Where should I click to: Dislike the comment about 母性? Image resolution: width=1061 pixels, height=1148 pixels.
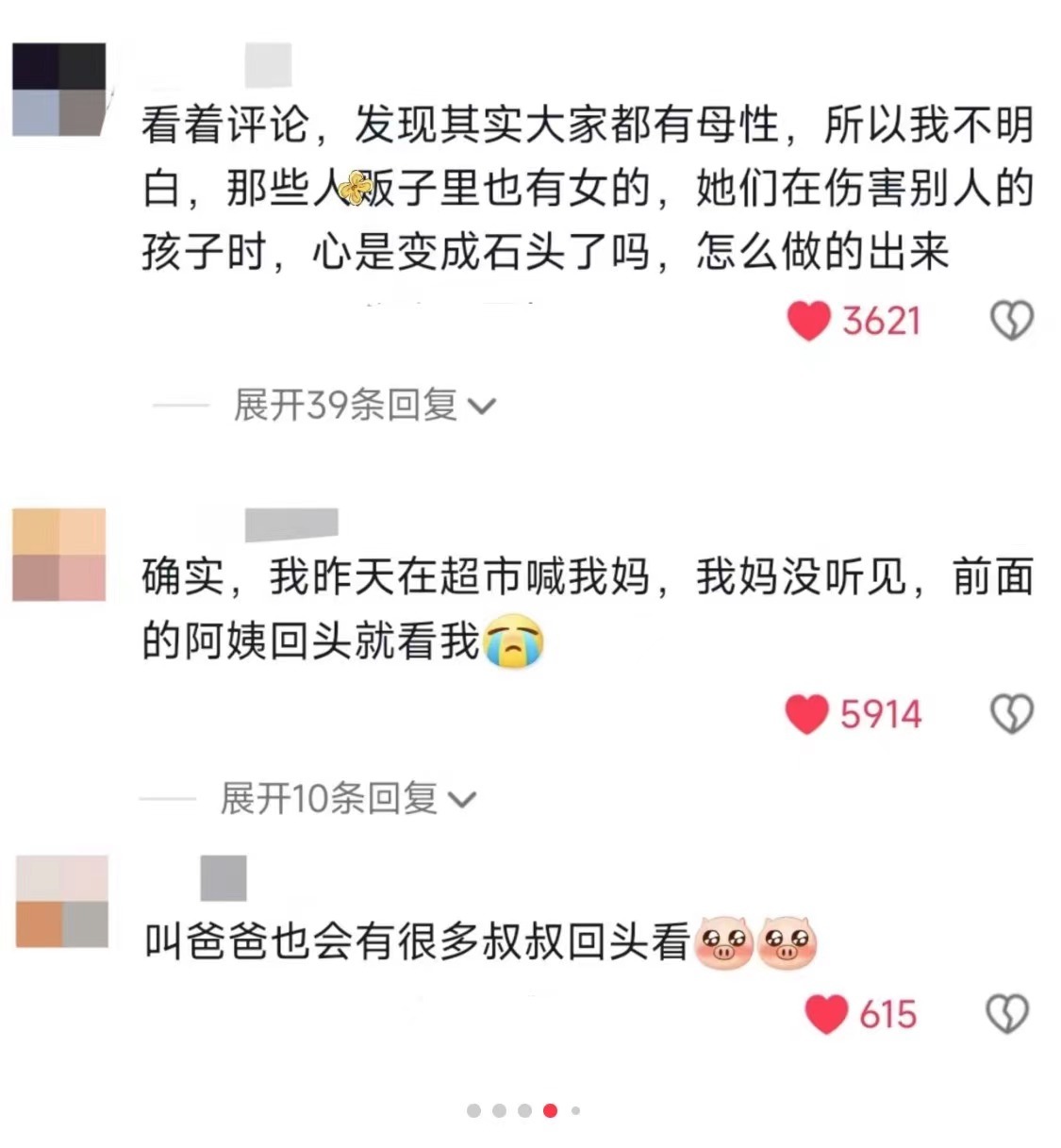(x=1011, y=321)
